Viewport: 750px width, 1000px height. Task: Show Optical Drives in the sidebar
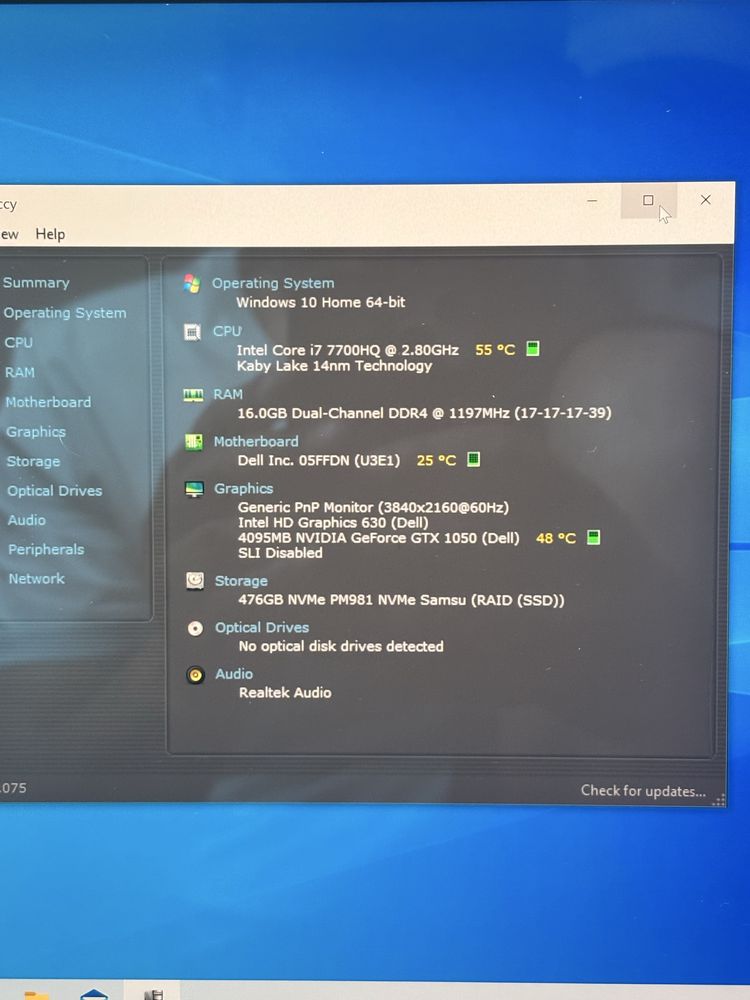click(55, 490)
